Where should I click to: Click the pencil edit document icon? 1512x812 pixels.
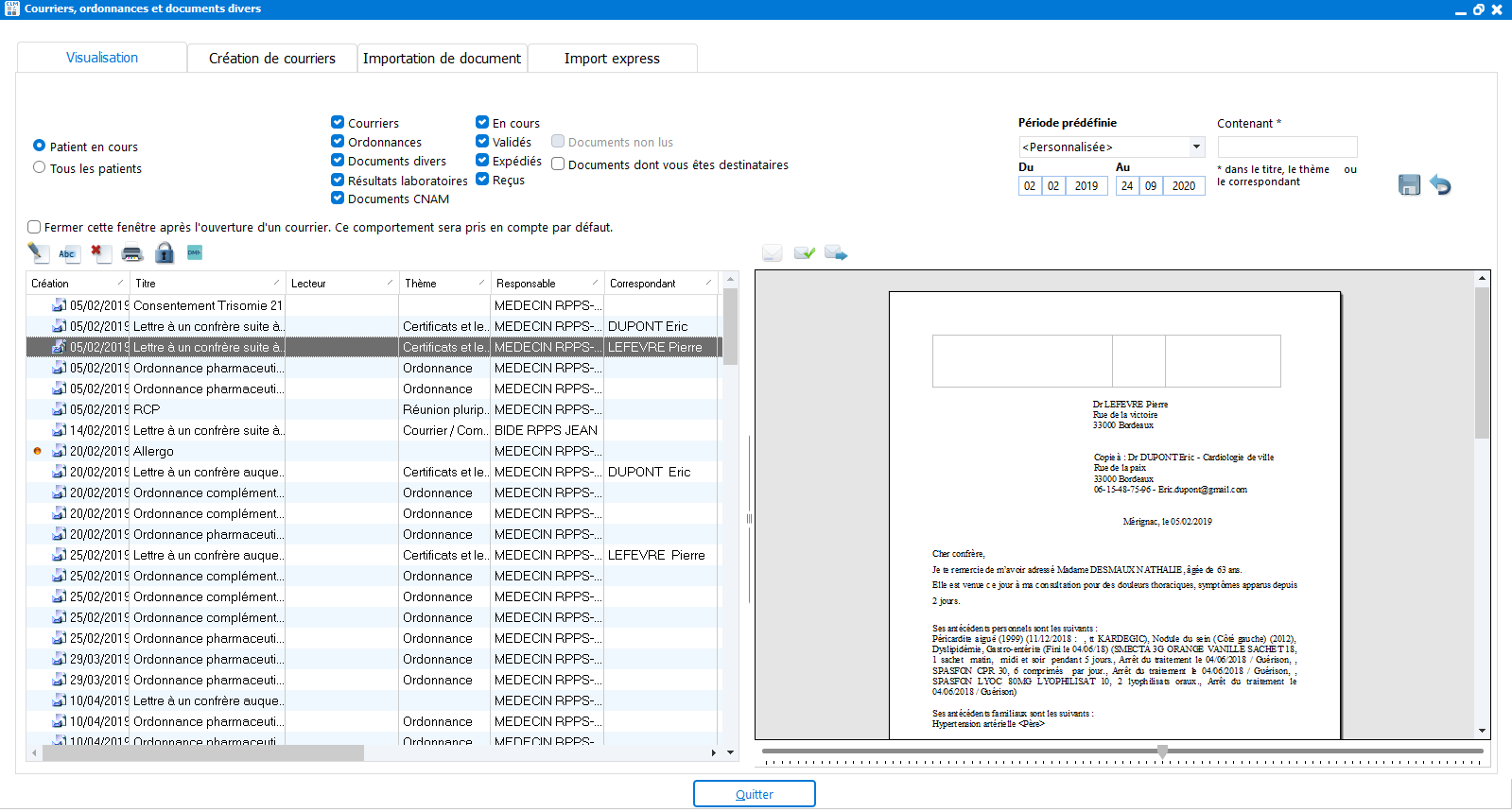coord(38,252)
